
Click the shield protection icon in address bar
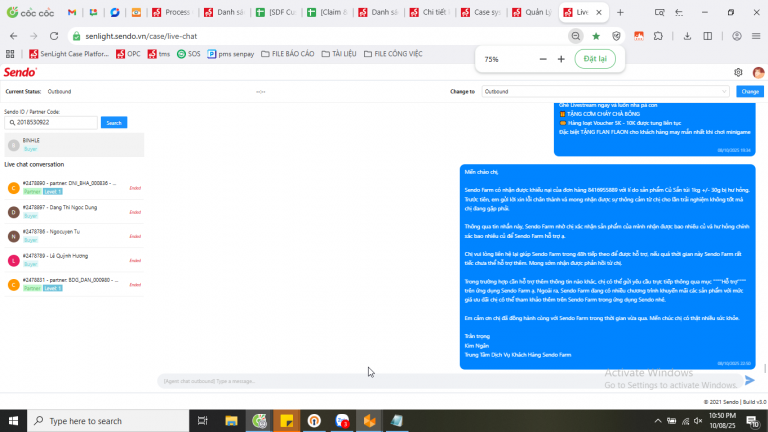coord(616,36)
